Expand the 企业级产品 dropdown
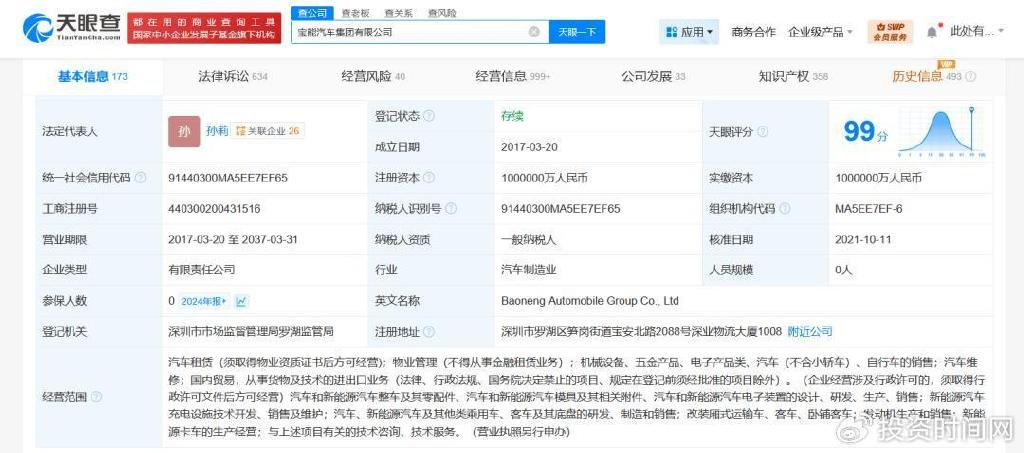The image size is (1024, 453). click(x=820, y=31)
